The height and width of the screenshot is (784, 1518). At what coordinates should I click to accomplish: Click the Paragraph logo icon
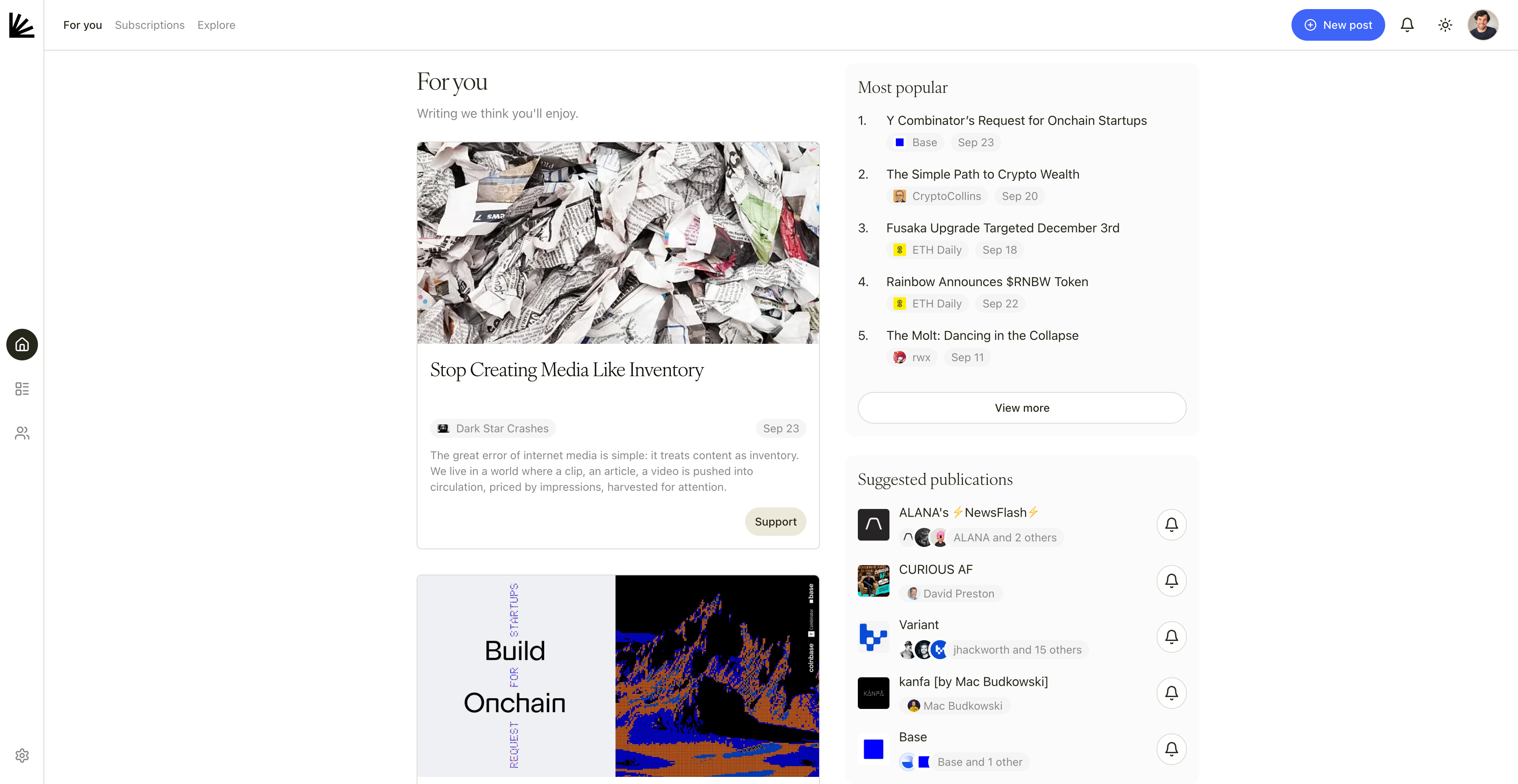(22, 25)
